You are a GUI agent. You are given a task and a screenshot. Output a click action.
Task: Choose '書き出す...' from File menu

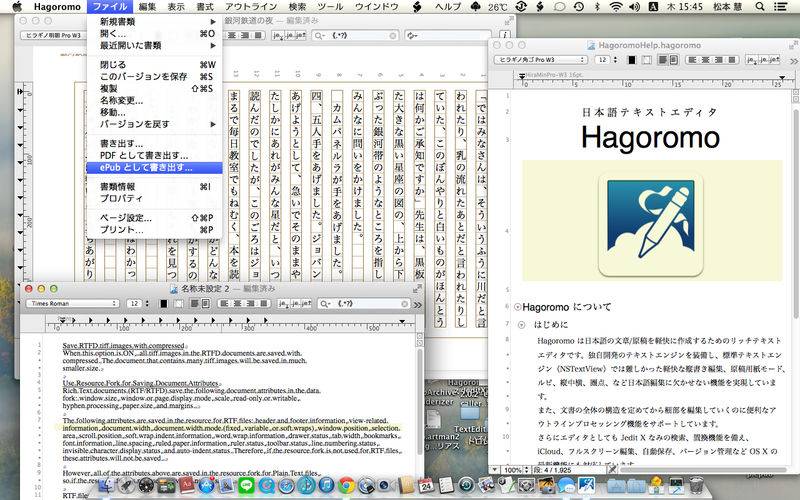[x=154, y=144]
